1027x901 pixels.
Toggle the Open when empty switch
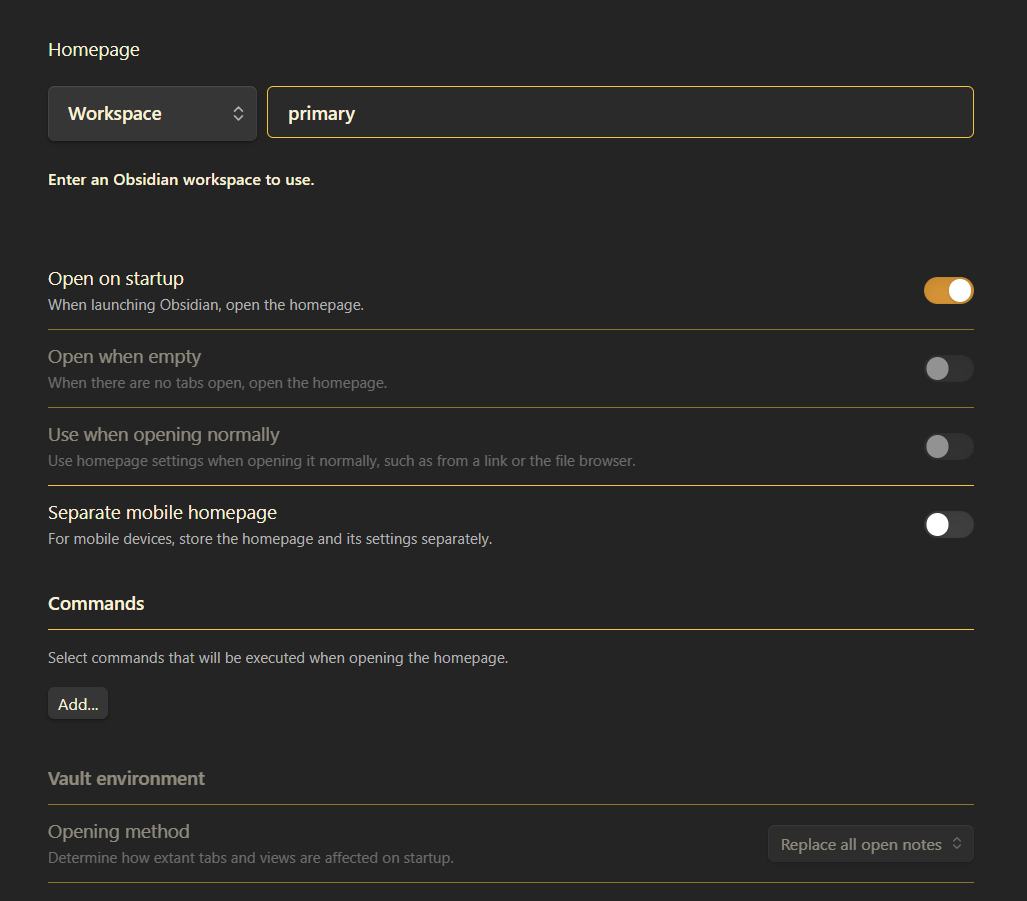point(948,369)
